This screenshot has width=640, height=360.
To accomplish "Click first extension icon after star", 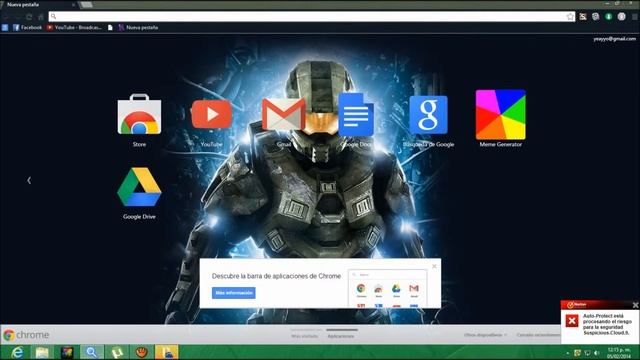I will click(583, 17).
